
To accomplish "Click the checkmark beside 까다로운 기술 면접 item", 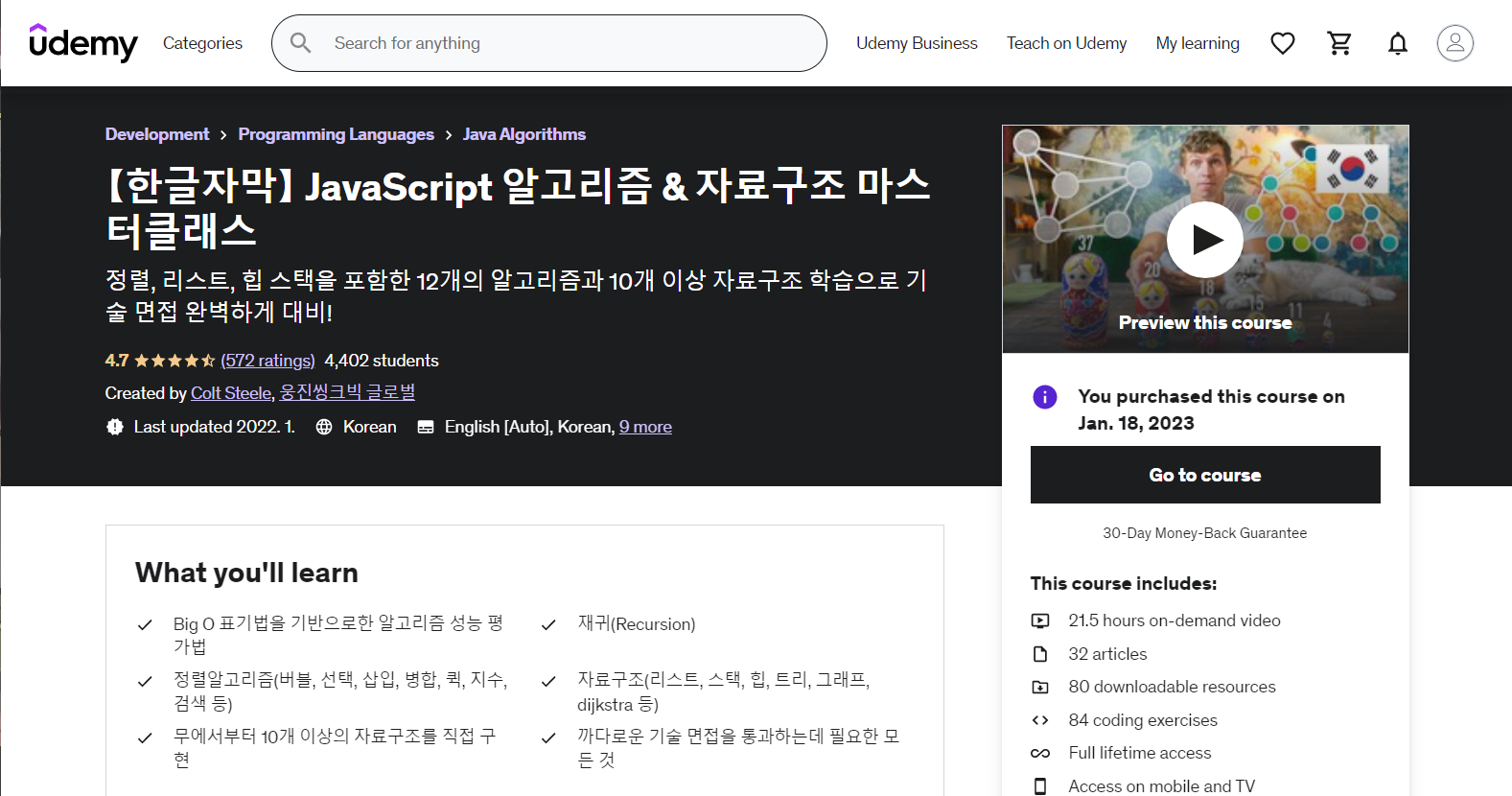I will (x=549, y=738).
